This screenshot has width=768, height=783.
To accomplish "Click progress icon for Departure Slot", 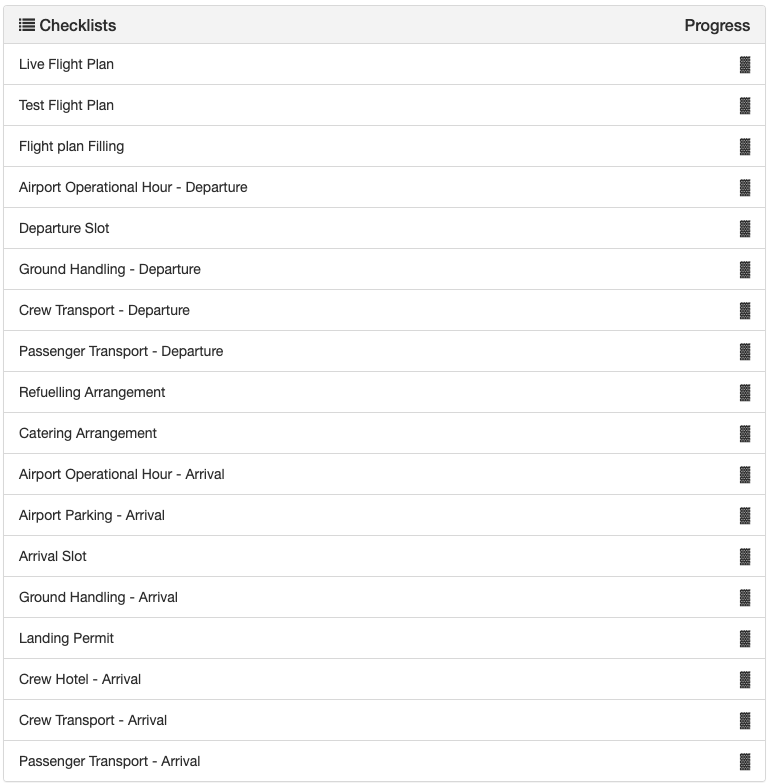I will (x=745, y=229).
